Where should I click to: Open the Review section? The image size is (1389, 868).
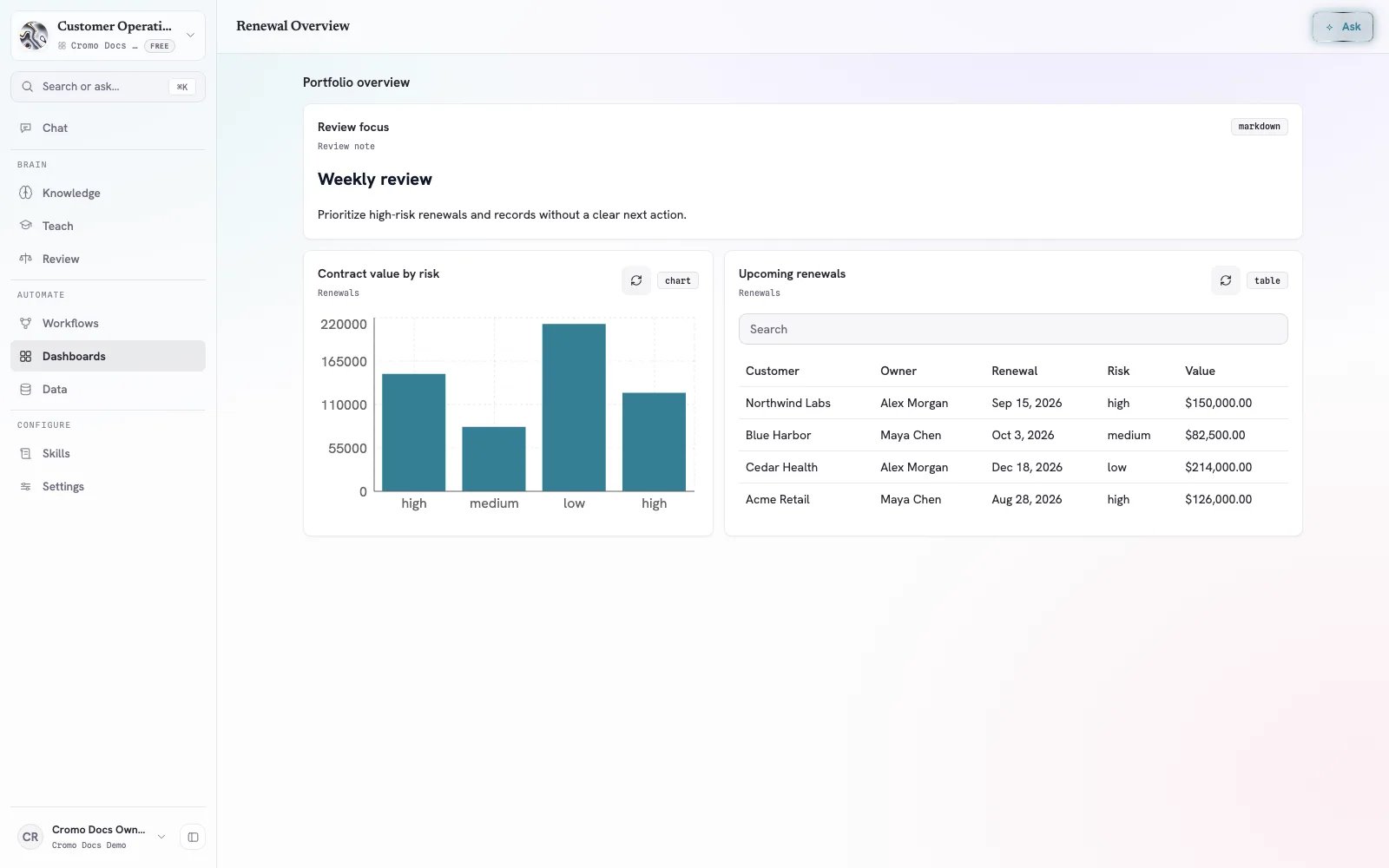click(x=108, y=259)
